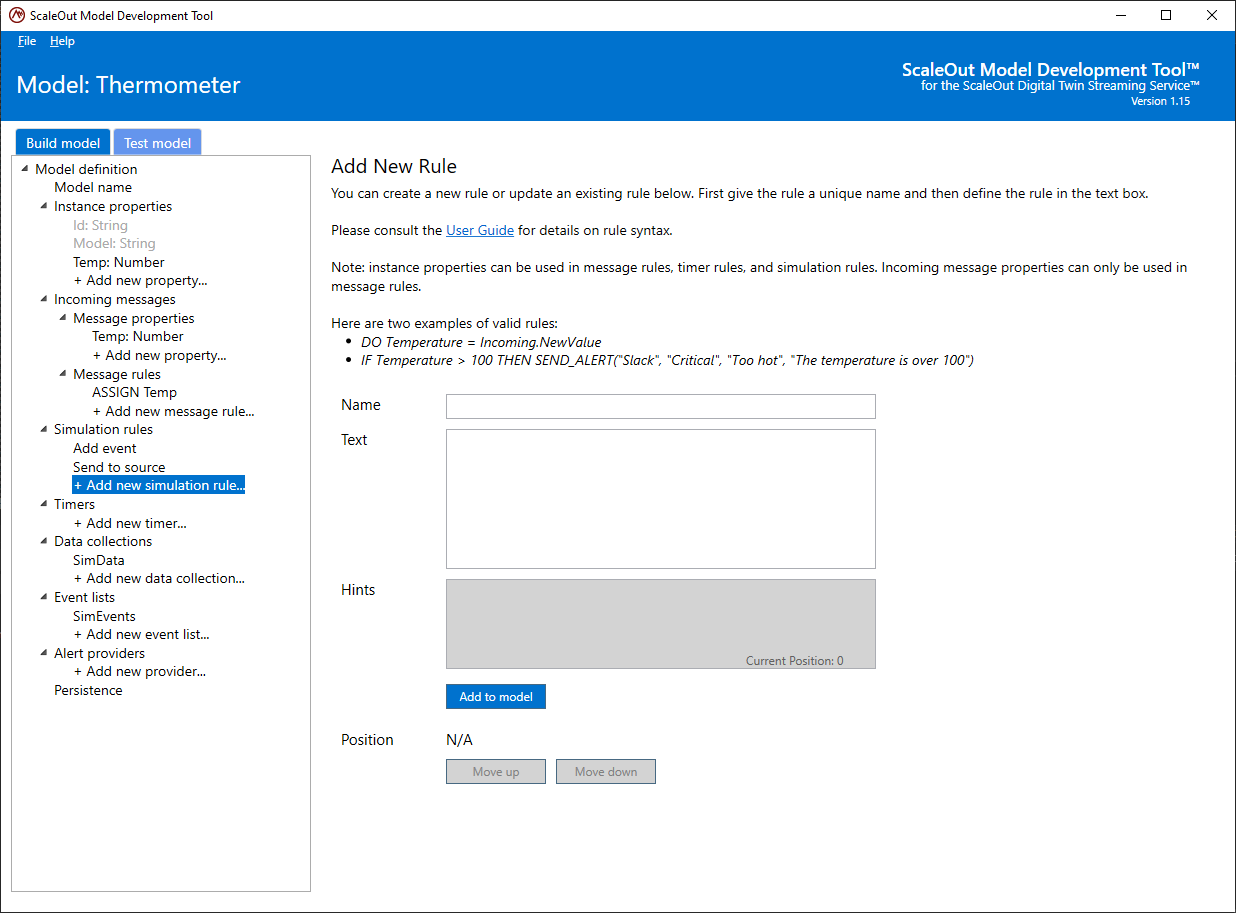Click the N/A position value
The height and width of the screenshot is (913, 1236).
coord(459,740)
